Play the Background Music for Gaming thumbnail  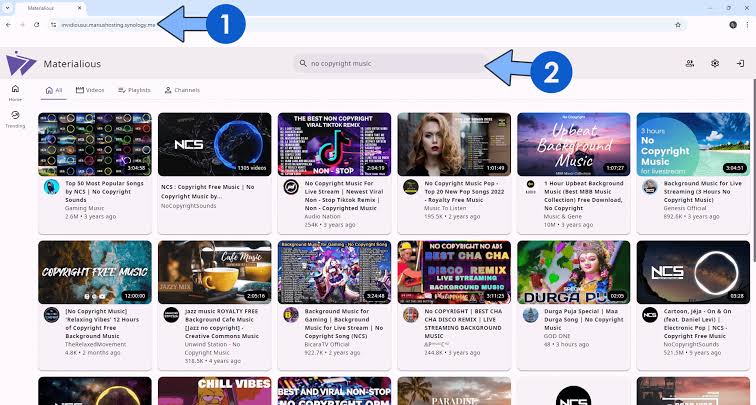tap(334, 272)
